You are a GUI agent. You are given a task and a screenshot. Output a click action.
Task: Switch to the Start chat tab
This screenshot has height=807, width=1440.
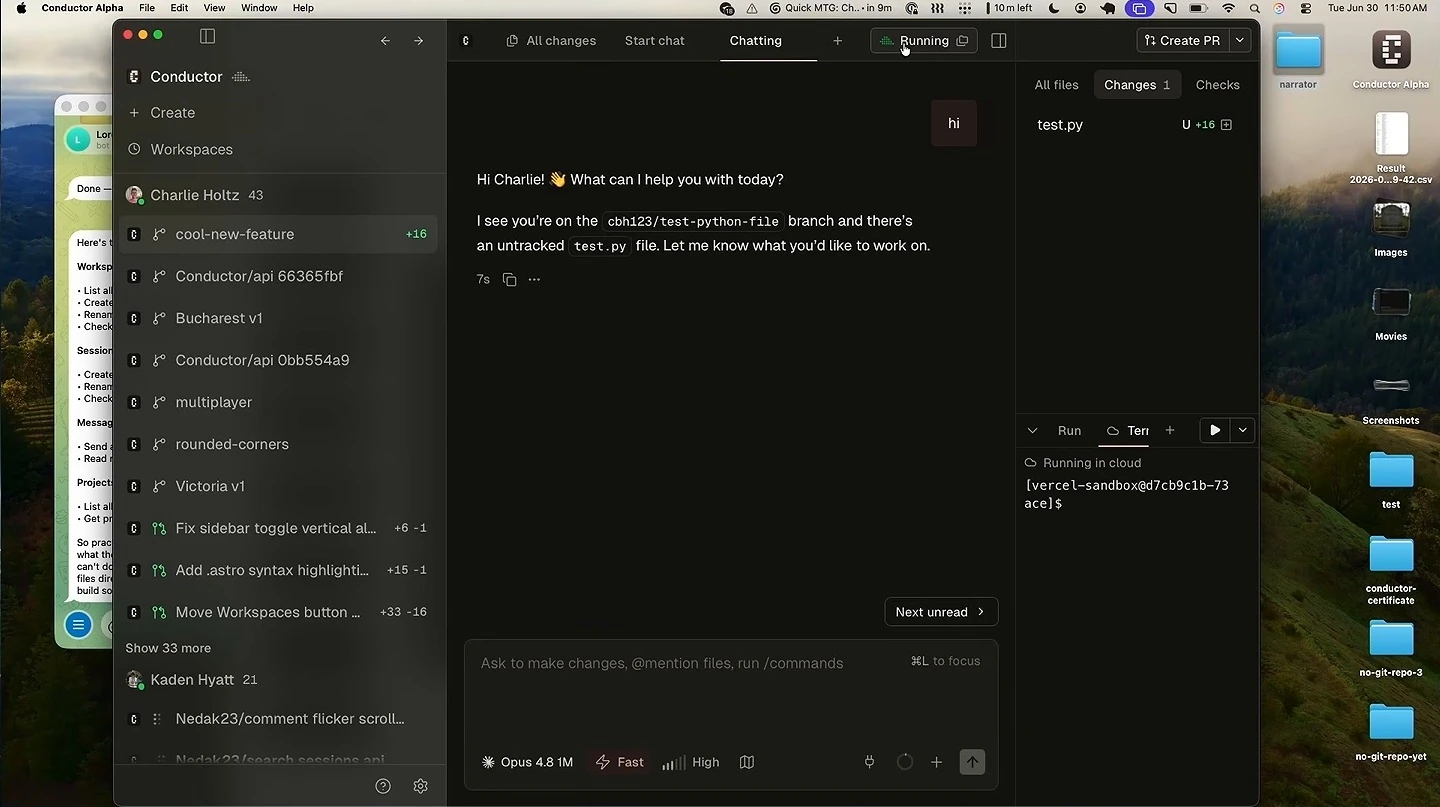[655, 41]
